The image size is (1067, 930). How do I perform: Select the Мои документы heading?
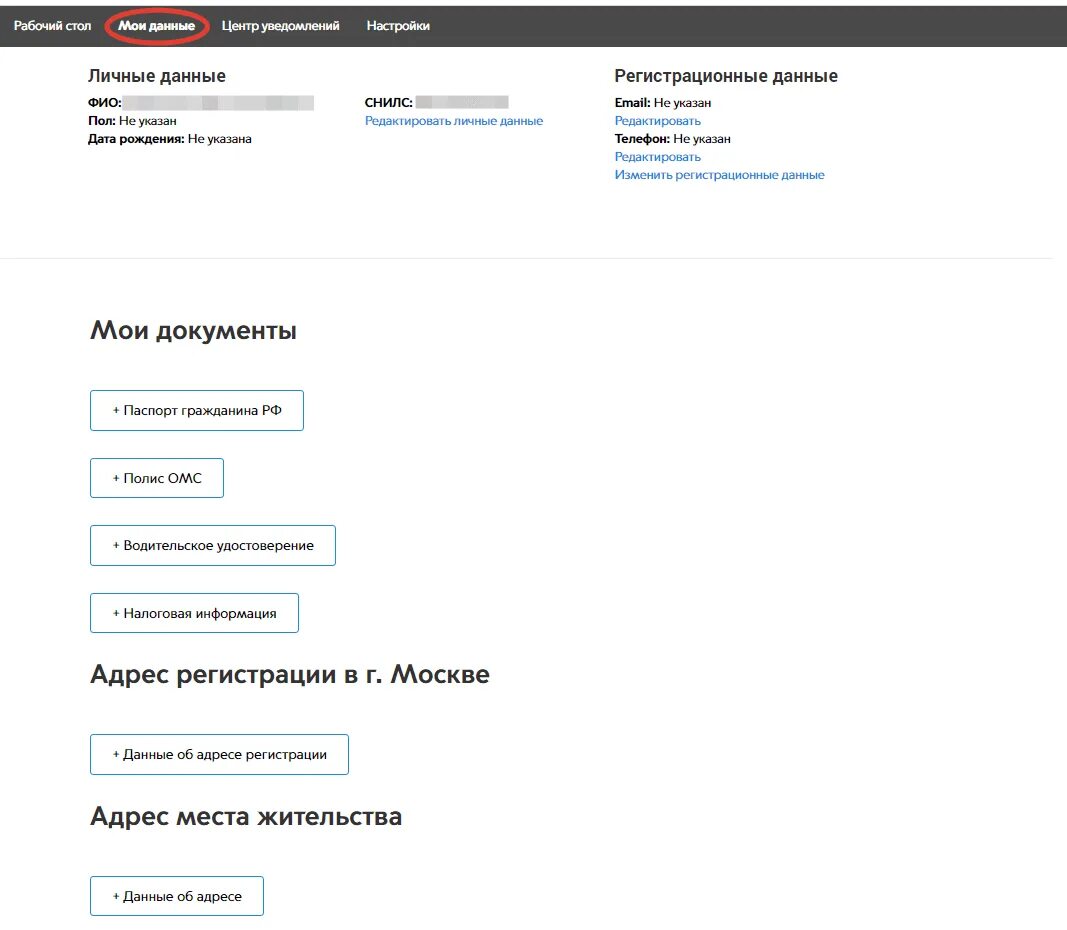tap(193, 331)
